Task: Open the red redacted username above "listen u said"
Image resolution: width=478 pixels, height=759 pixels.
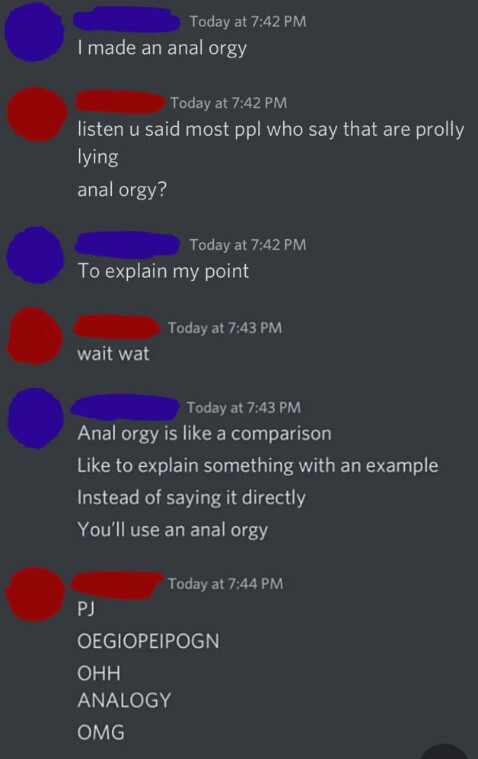Action: pos(119,102)
